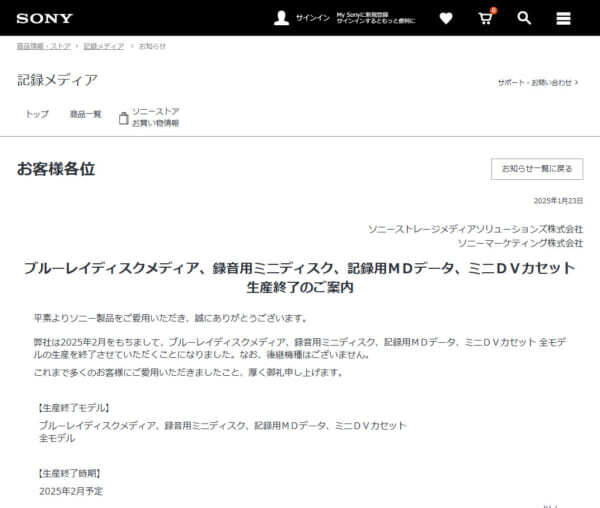
Task: Click the 記録メディア section heading
Action: pos(57,80)
